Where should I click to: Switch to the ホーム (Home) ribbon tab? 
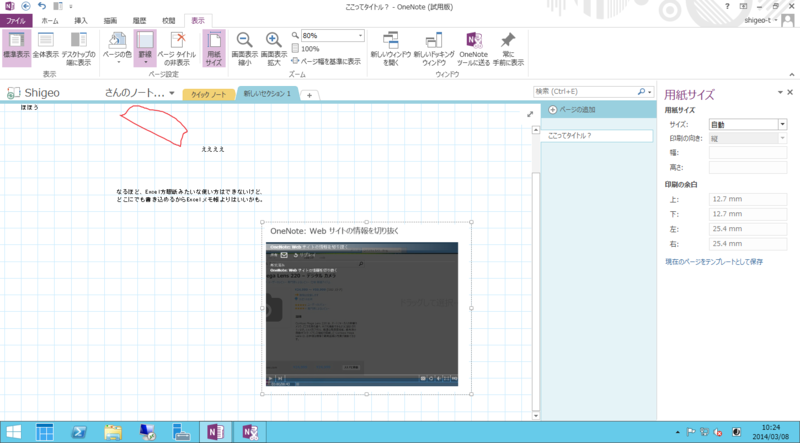[50, 21]
